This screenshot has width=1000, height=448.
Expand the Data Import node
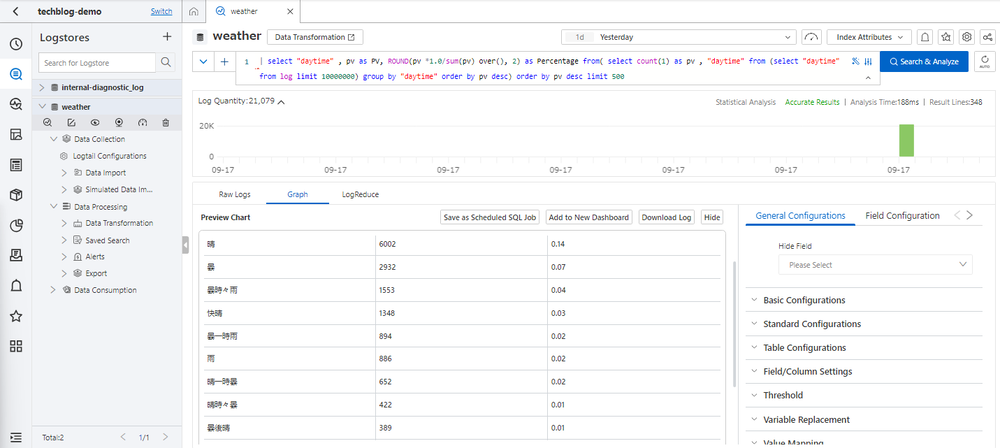(64, 172)
